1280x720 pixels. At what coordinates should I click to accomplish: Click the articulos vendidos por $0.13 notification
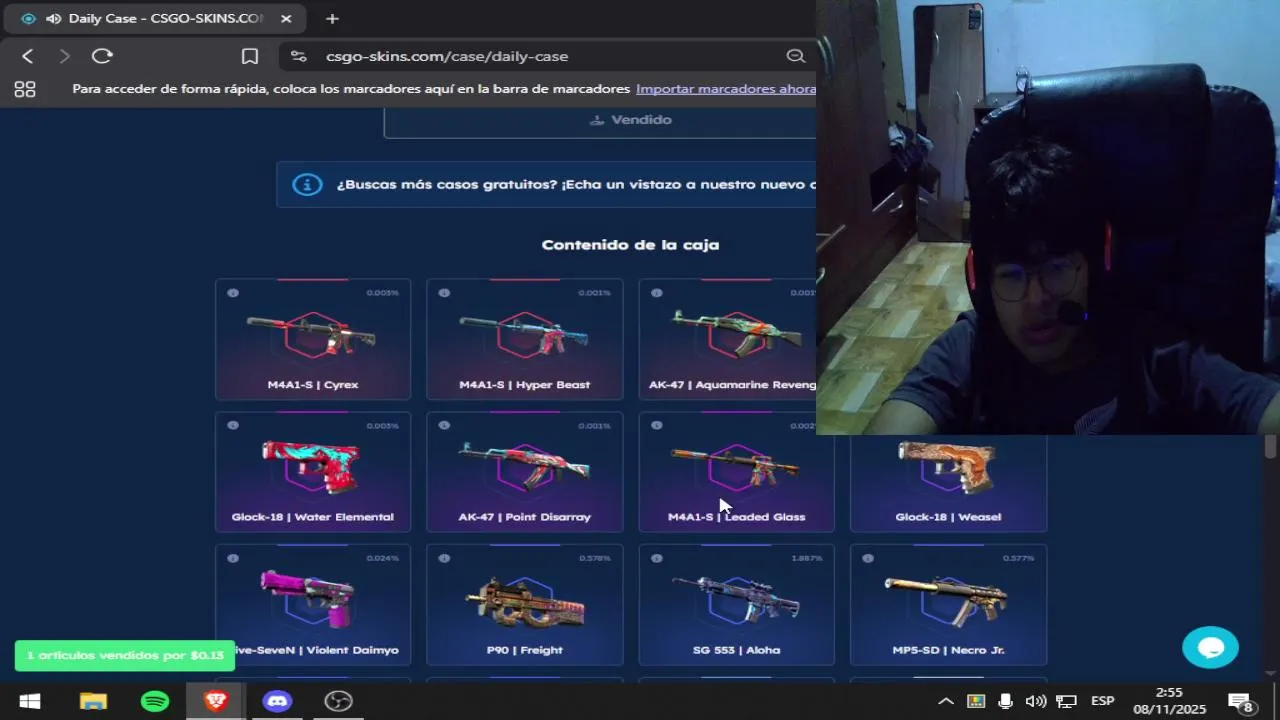tap(125, 656)
